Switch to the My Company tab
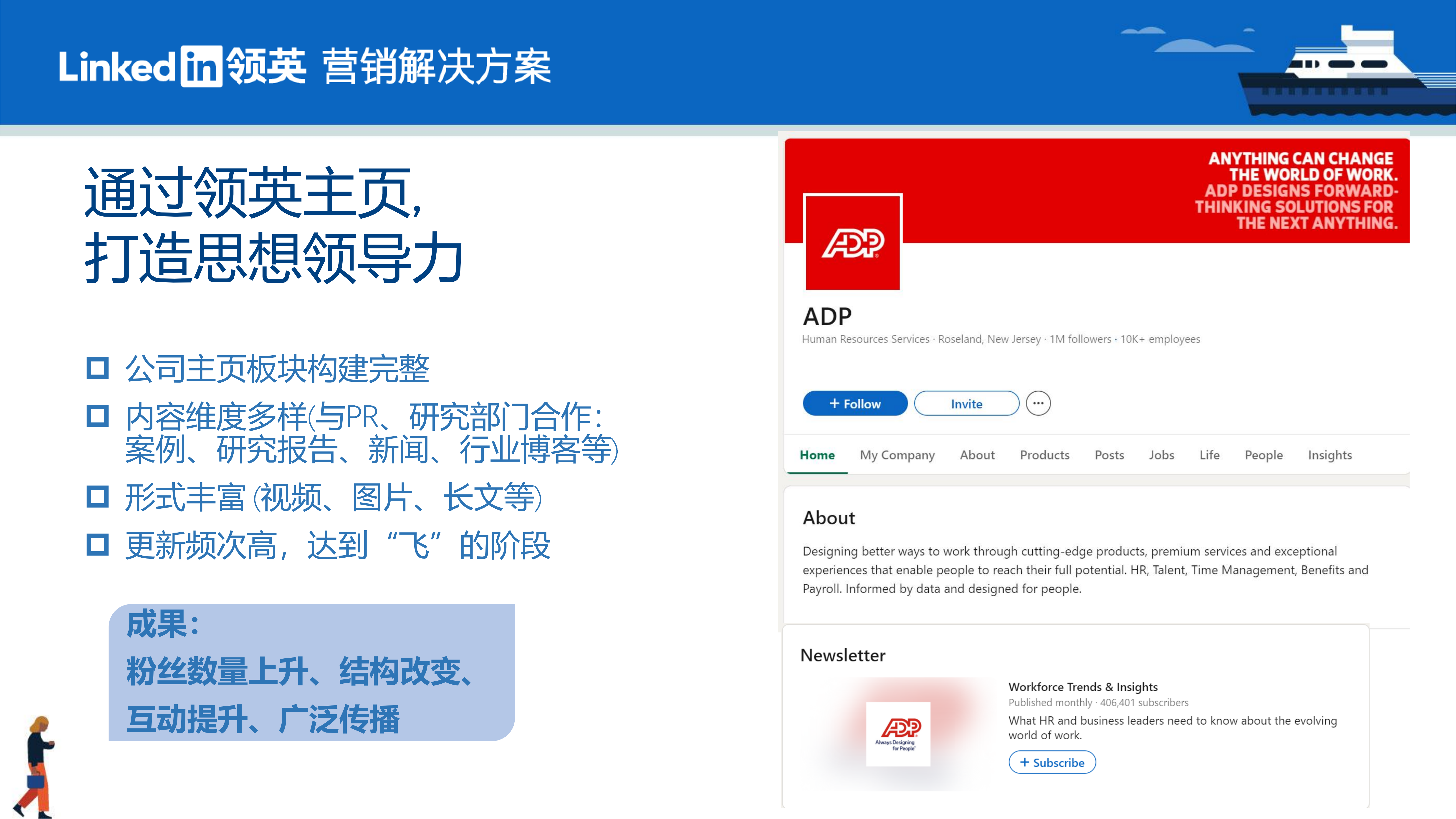 coord(897,455)
